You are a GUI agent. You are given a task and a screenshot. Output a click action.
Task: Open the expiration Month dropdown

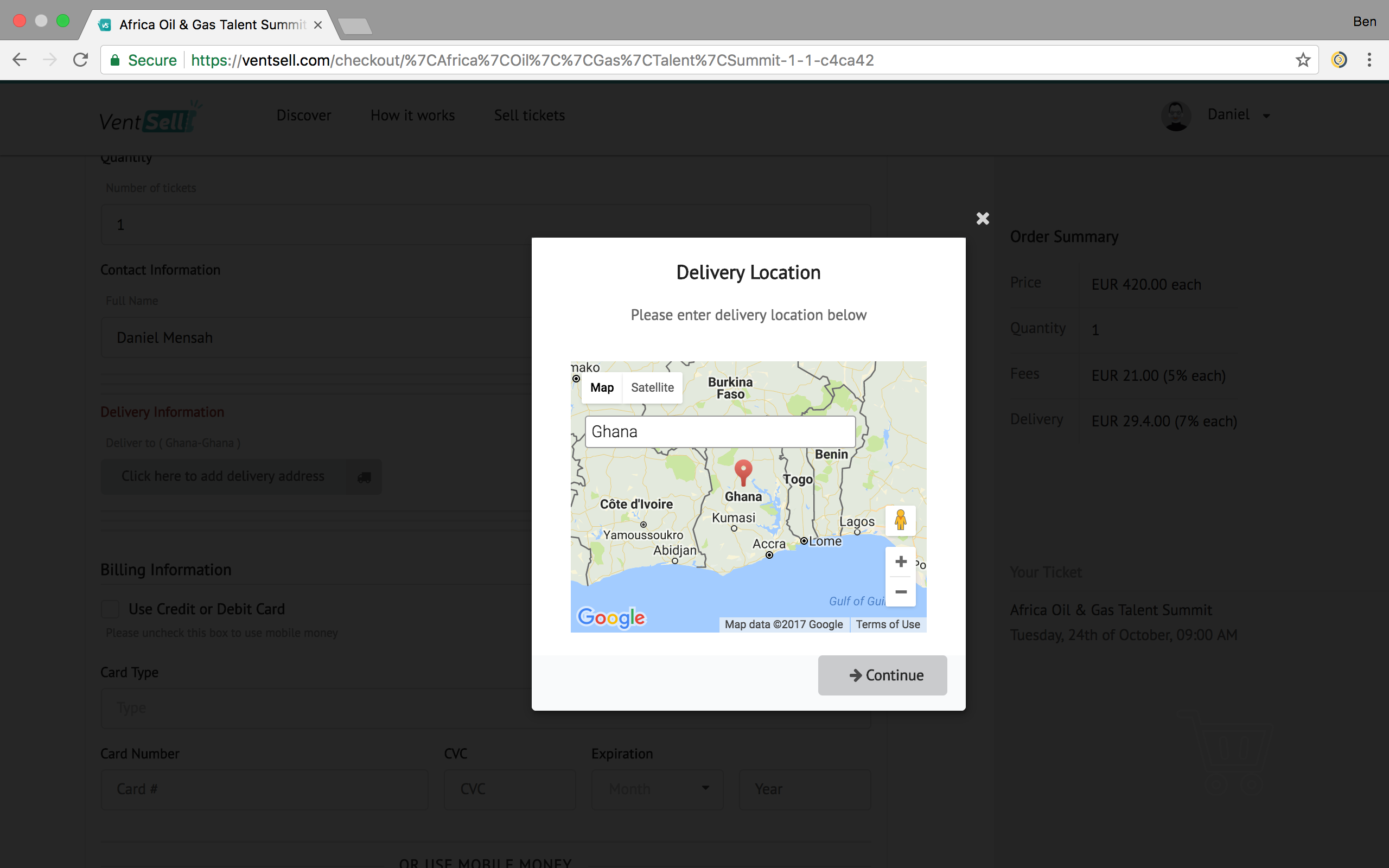tap(657, 789)
